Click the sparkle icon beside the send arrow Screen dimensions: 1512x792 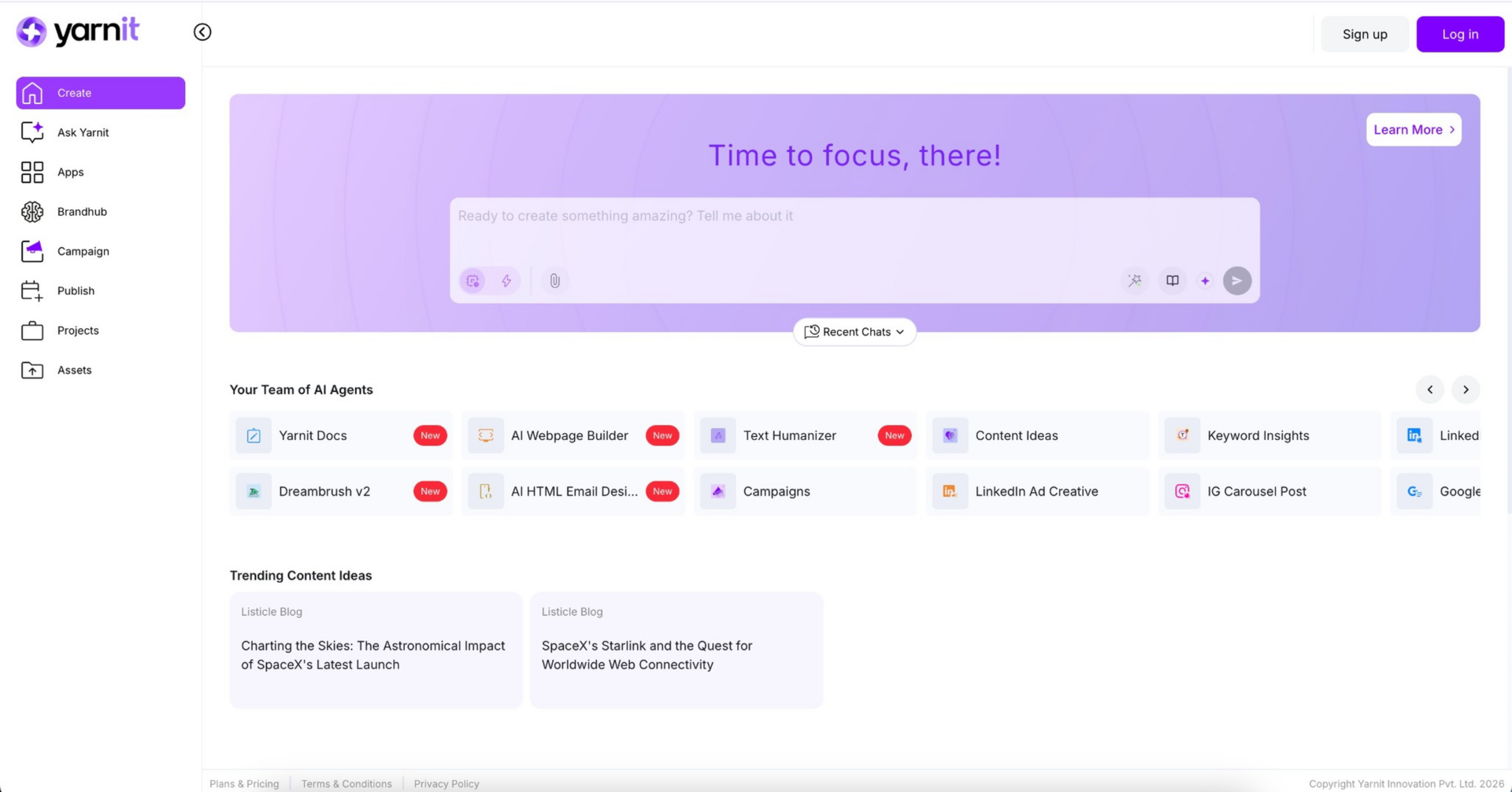pos(1204,280)
